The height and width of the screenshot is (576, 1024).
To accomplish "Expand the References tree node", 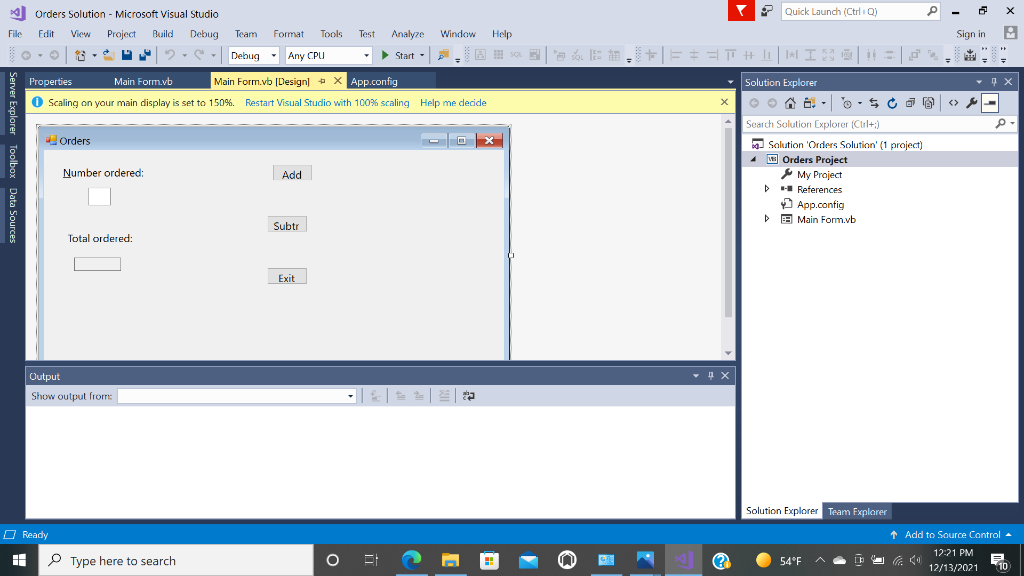I will [767, 189].
